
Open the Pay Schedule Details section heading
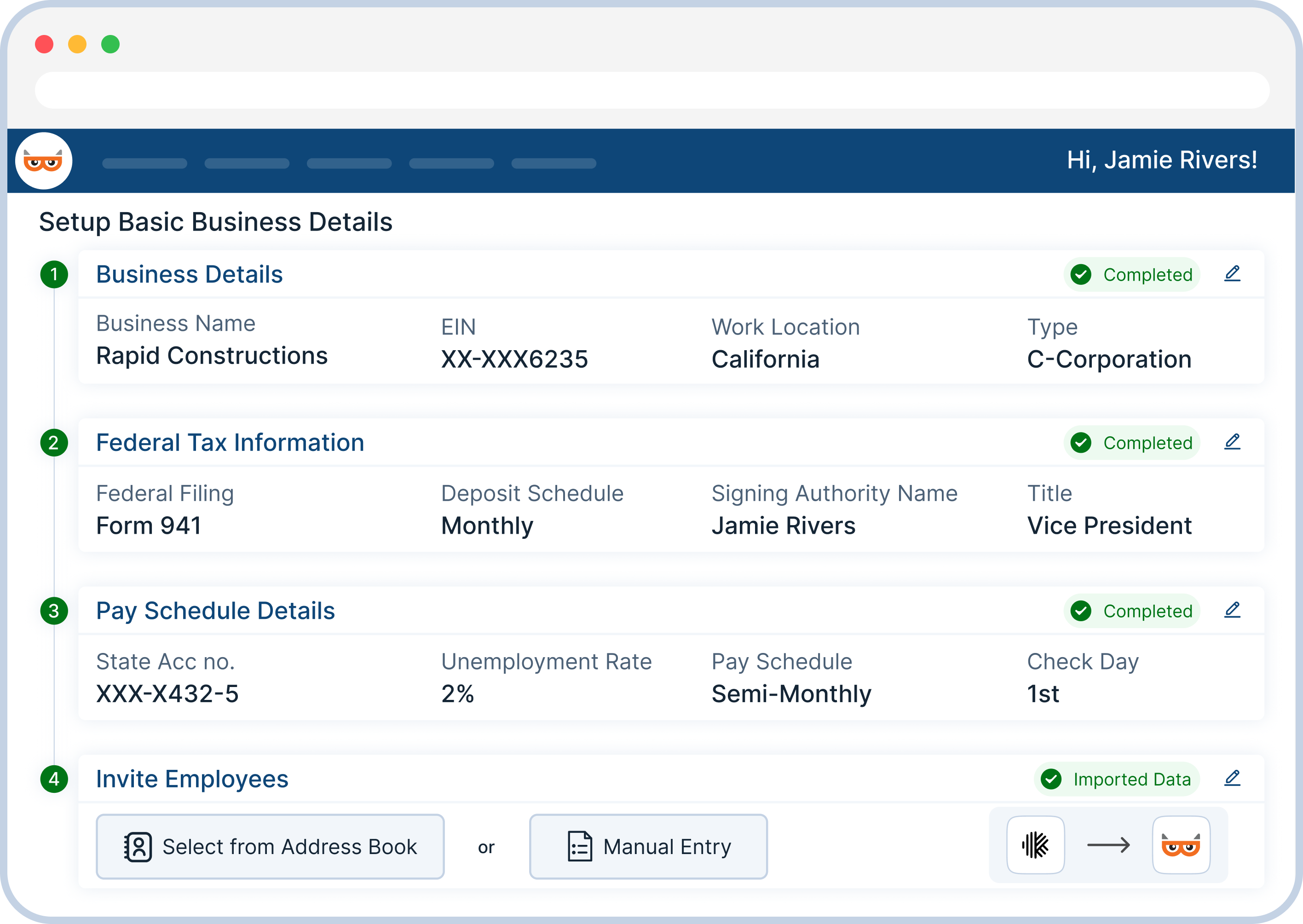pos(216,611)
